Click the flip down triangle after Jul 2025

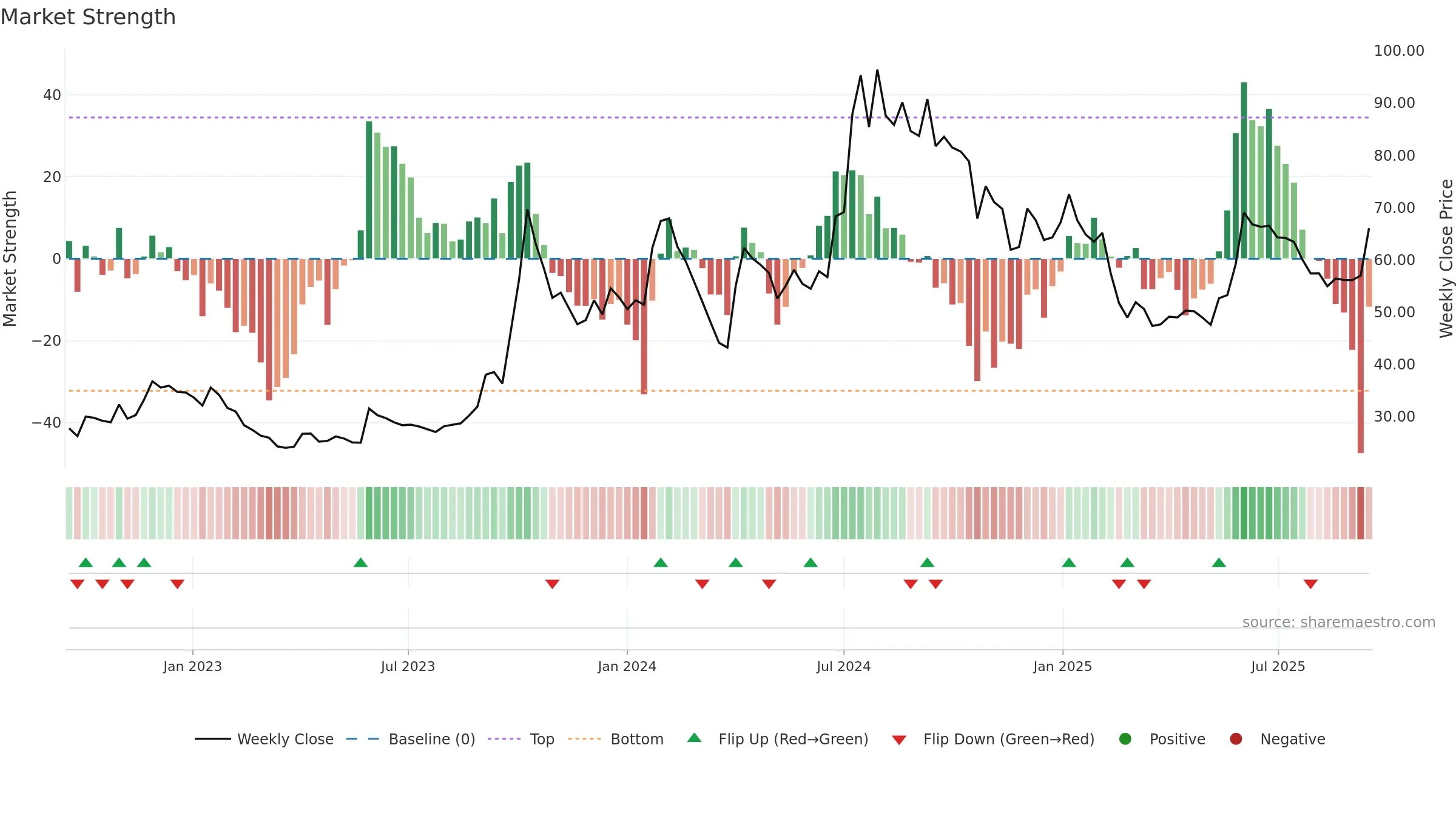pos(1310,584)
